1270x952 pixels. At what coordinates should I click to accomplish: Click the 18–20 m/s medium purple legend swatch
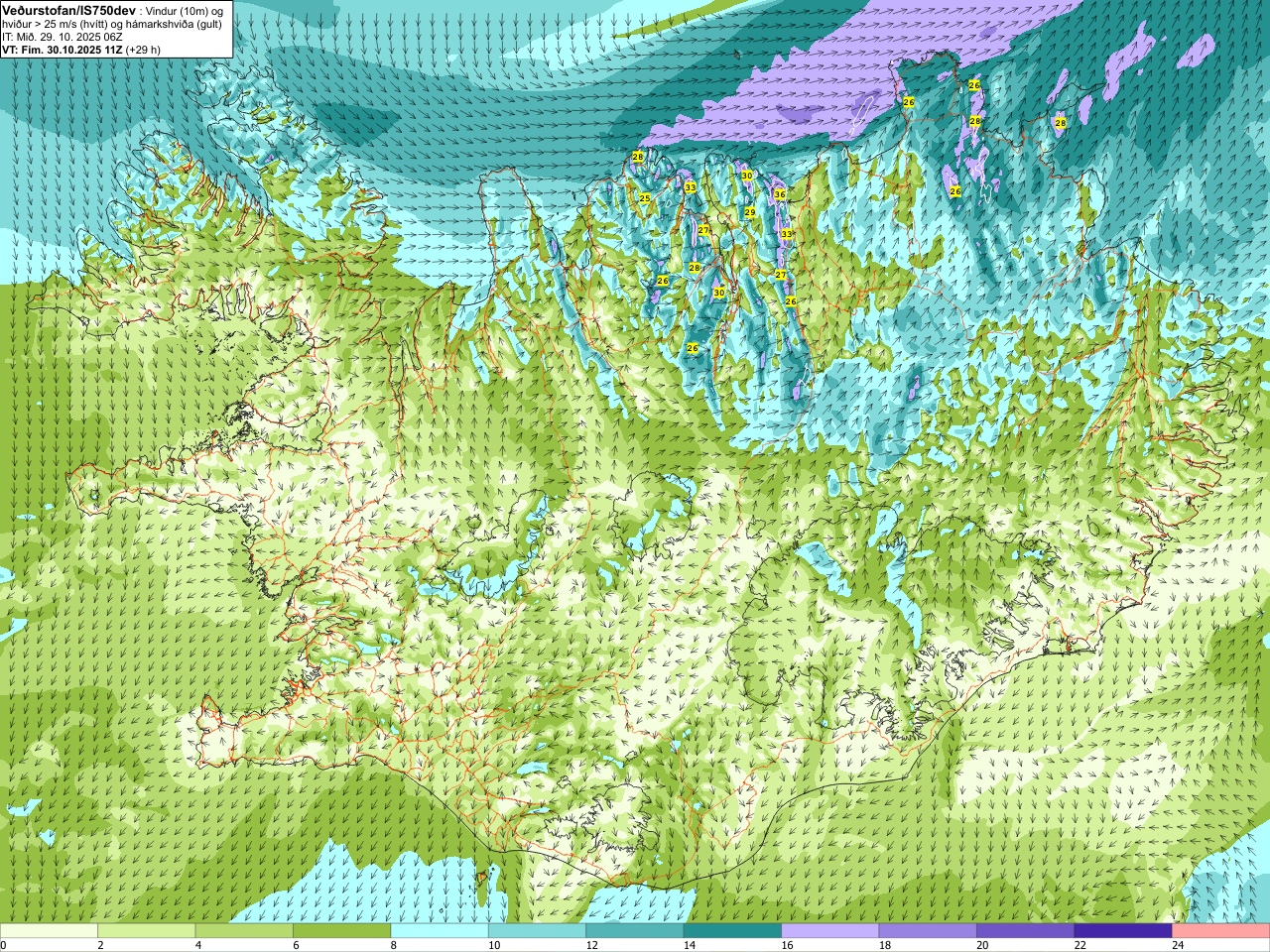pyautogui.click(x=928, y=931)
